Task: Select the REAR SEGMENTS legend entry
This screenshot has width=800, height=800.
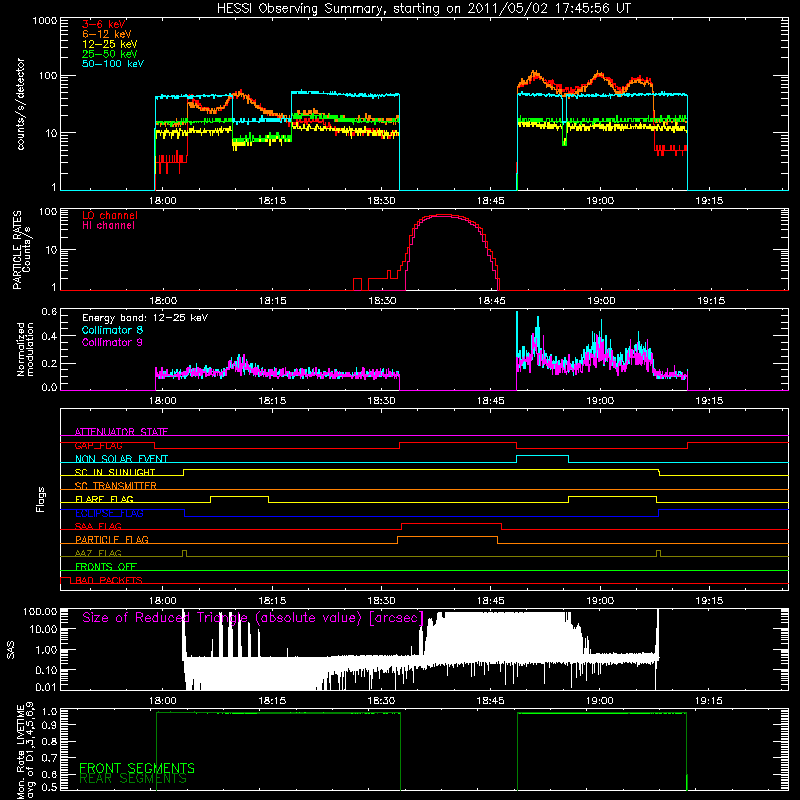Action: pyautogui.click(x=133, y=779)
